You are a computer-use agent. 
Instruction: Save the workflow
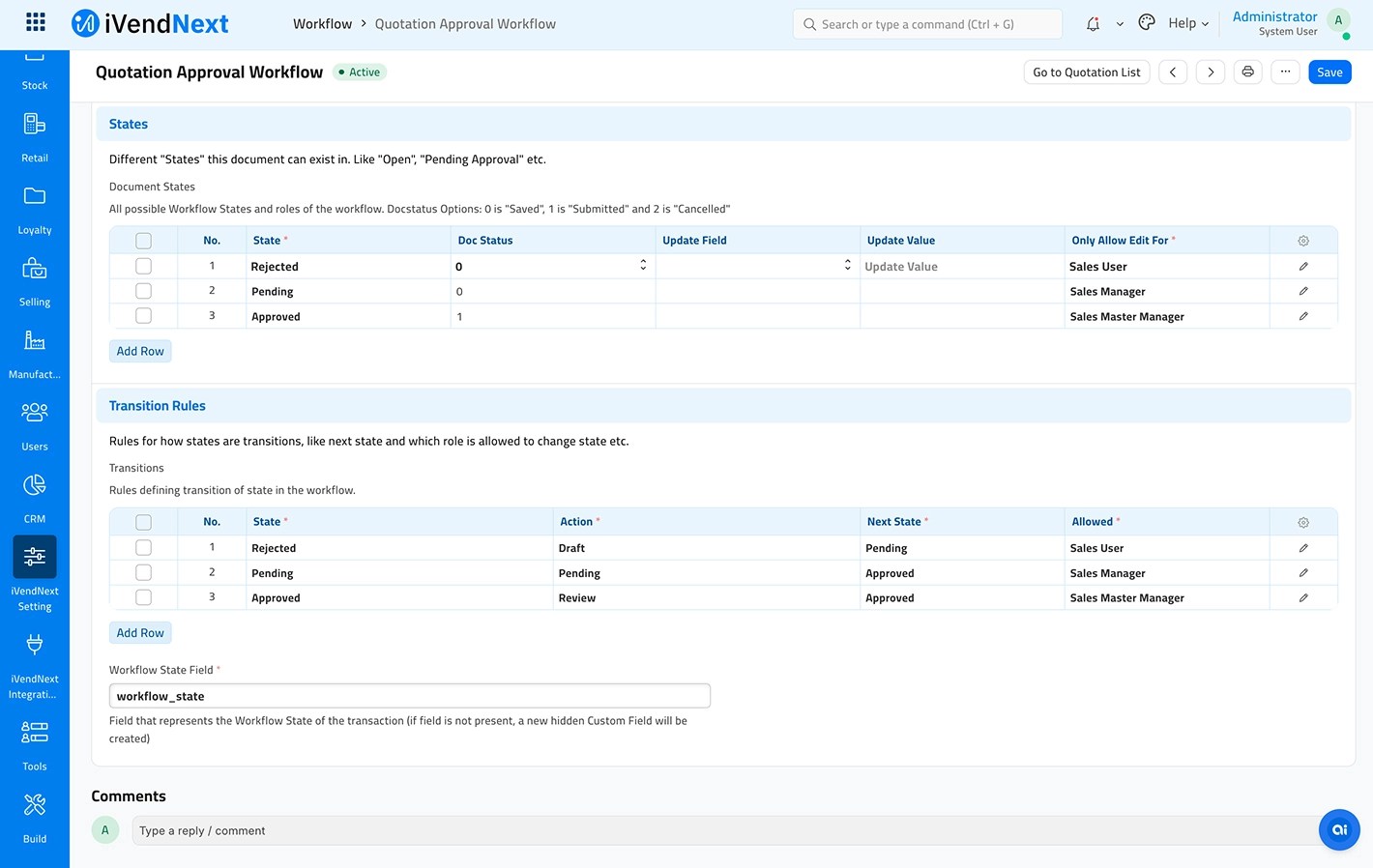point(1329,72)
